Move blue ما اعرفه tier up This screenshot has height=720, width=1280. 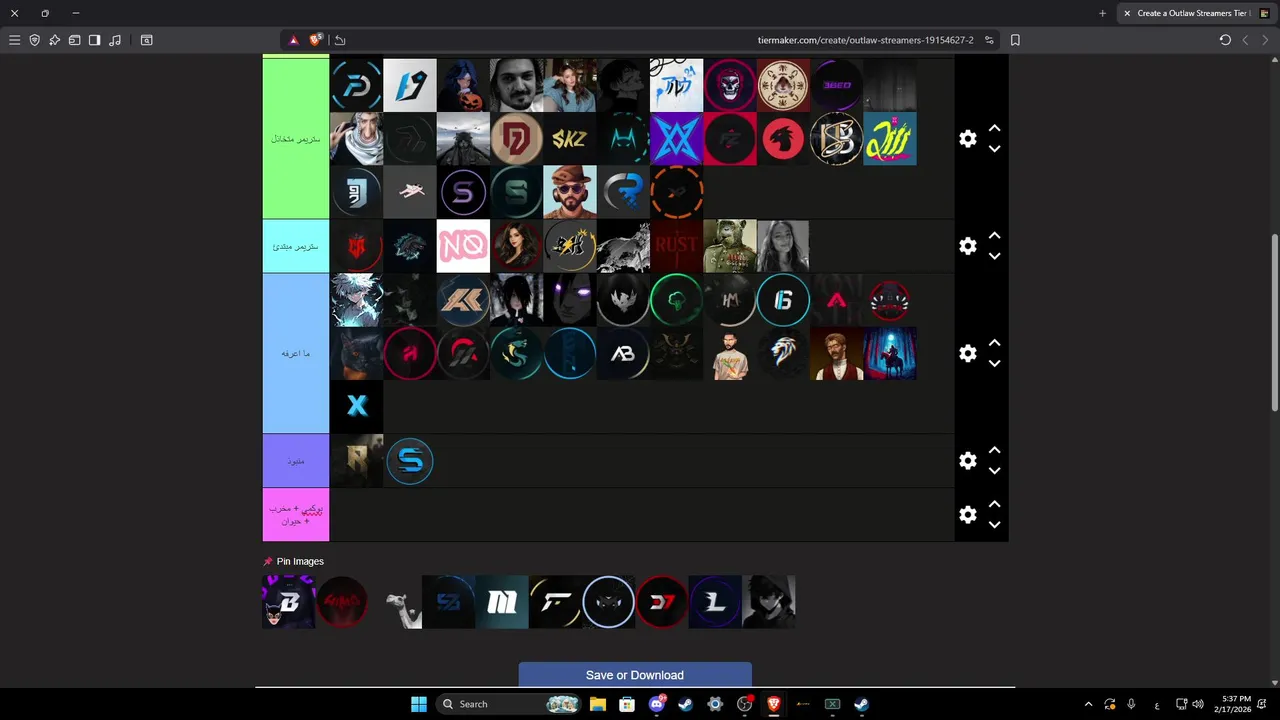tap(994, 343)
